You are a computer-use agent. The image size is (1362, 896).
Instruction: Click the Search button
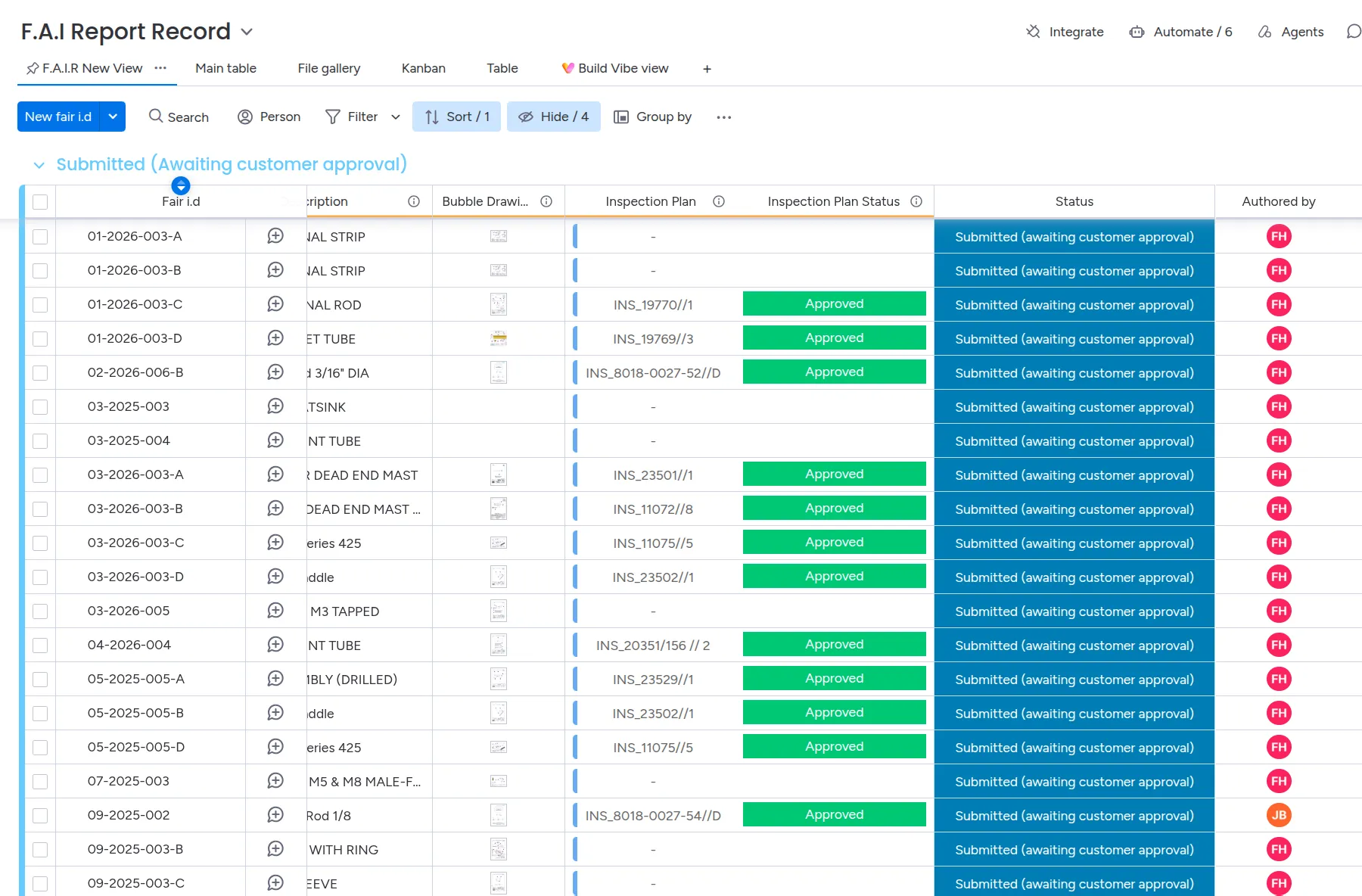click(x=179, y=117)
